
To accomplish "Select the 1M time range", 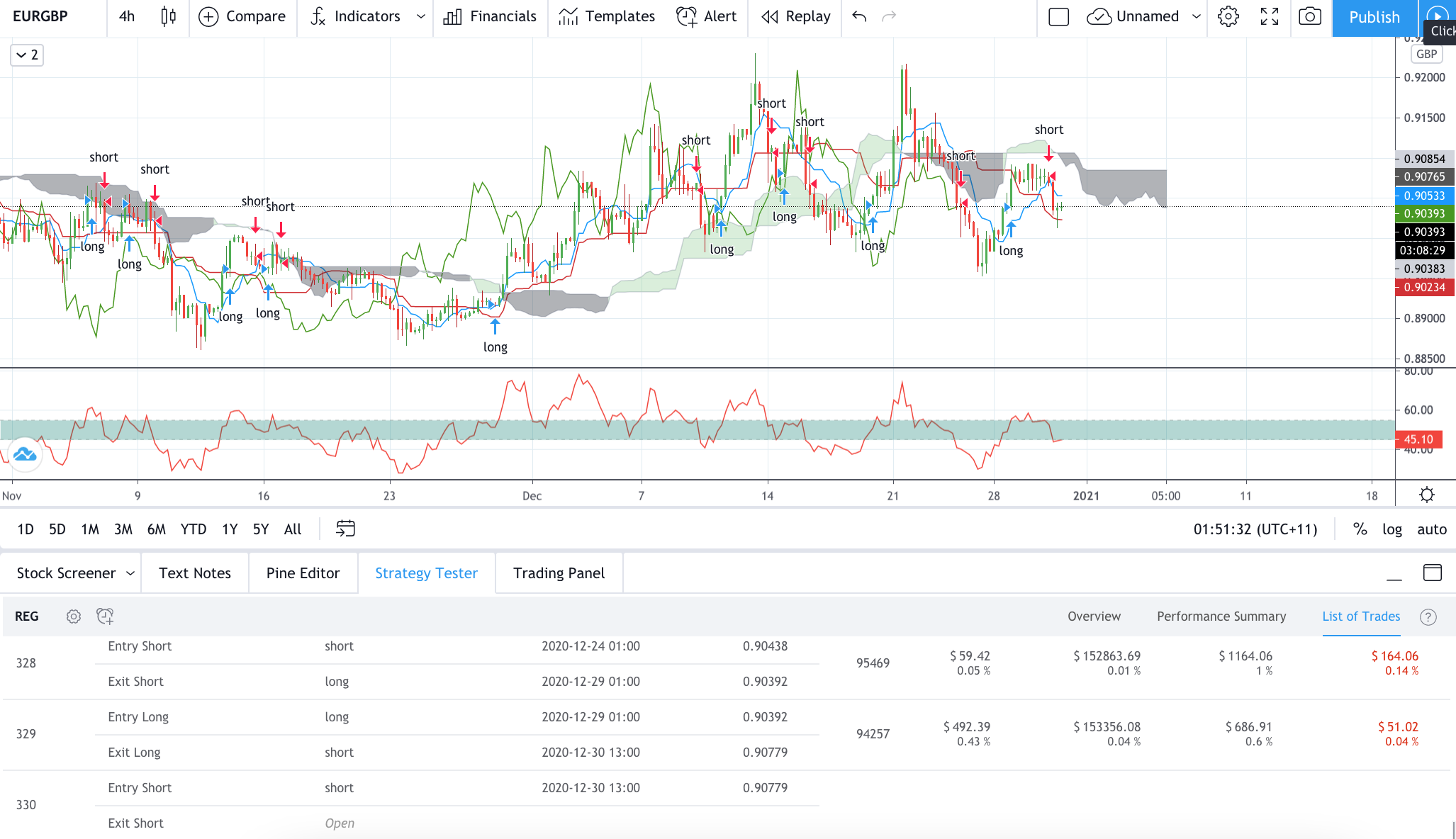I will (90, 529).
